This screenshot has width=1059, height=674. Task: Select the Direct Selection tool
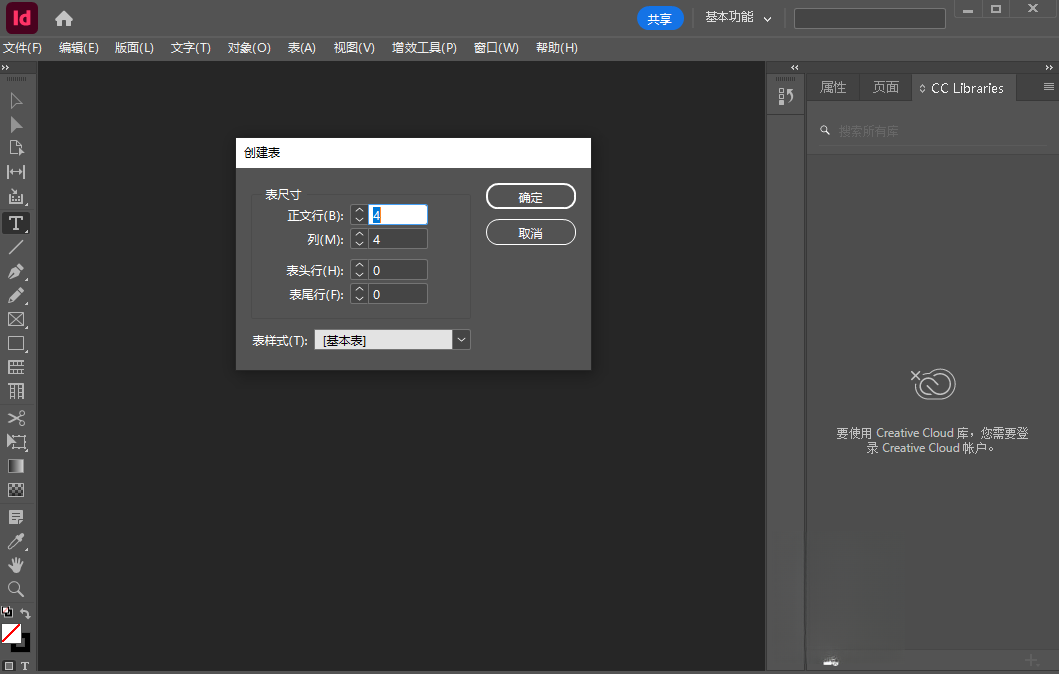(x=16, y=125)
